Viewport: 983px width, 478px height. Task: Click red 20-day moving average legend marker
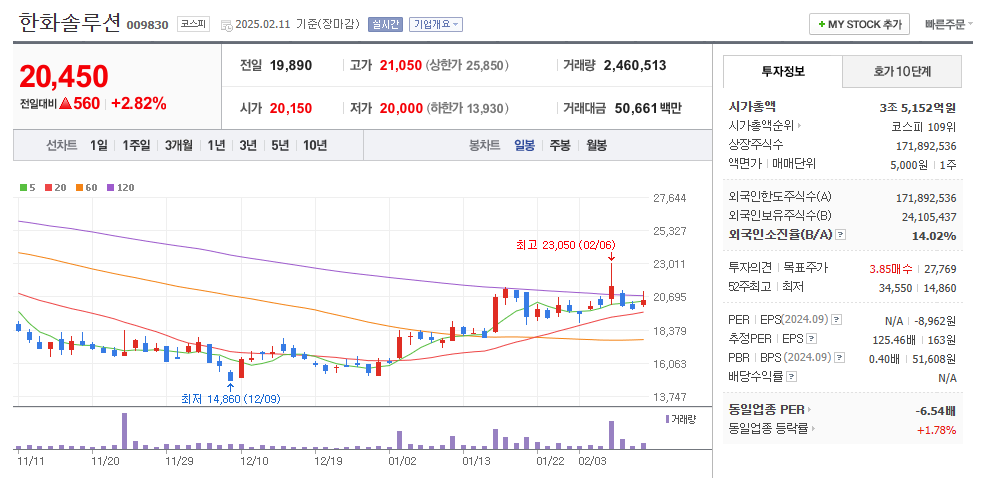pyautogui.click(x=49, y=188)
